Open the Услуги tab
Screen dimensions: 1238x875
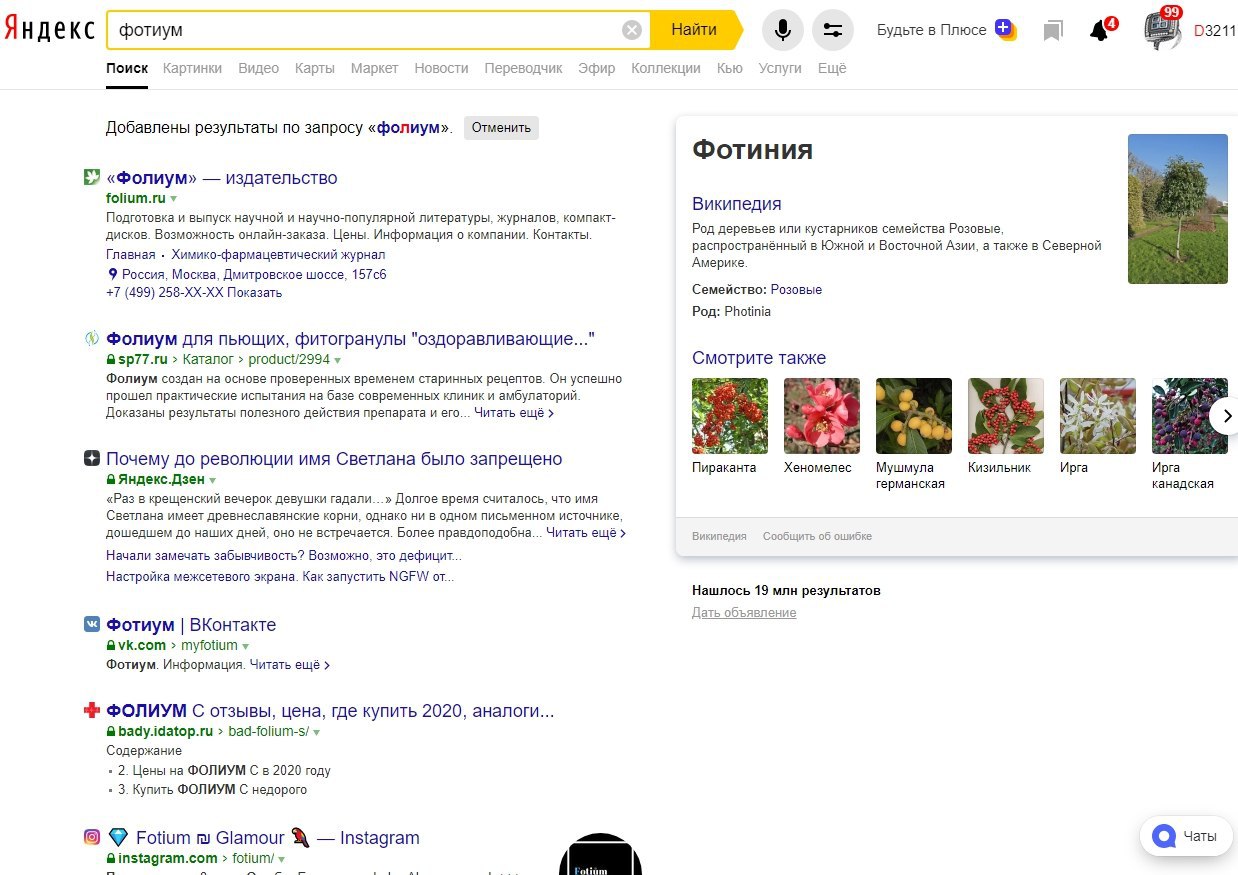coord(780,68)
